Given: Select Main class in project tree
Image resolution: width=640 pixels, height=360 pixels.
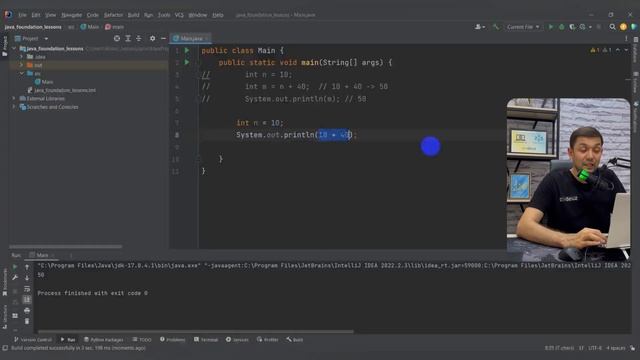Looking at the screenshot, I should pos(44,82).
